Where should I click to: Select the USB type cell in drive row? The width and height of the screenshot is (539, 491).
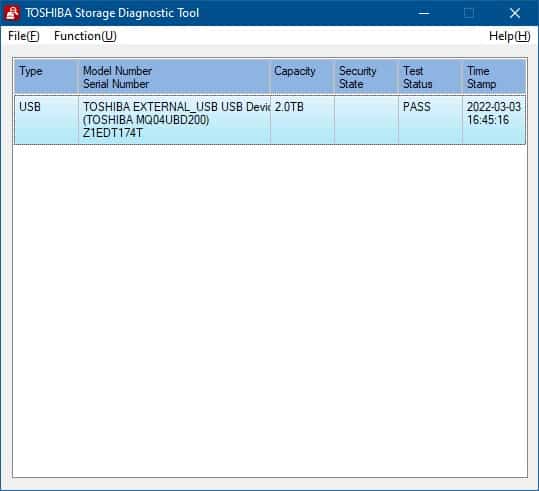coord(47,120)
